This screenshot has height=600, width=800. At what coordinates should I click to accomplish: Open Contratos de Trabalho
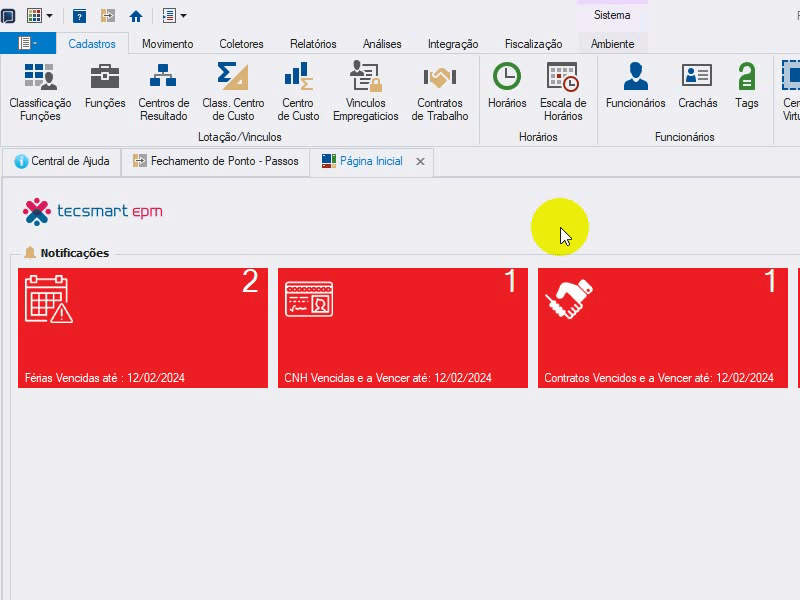(440, 91)
